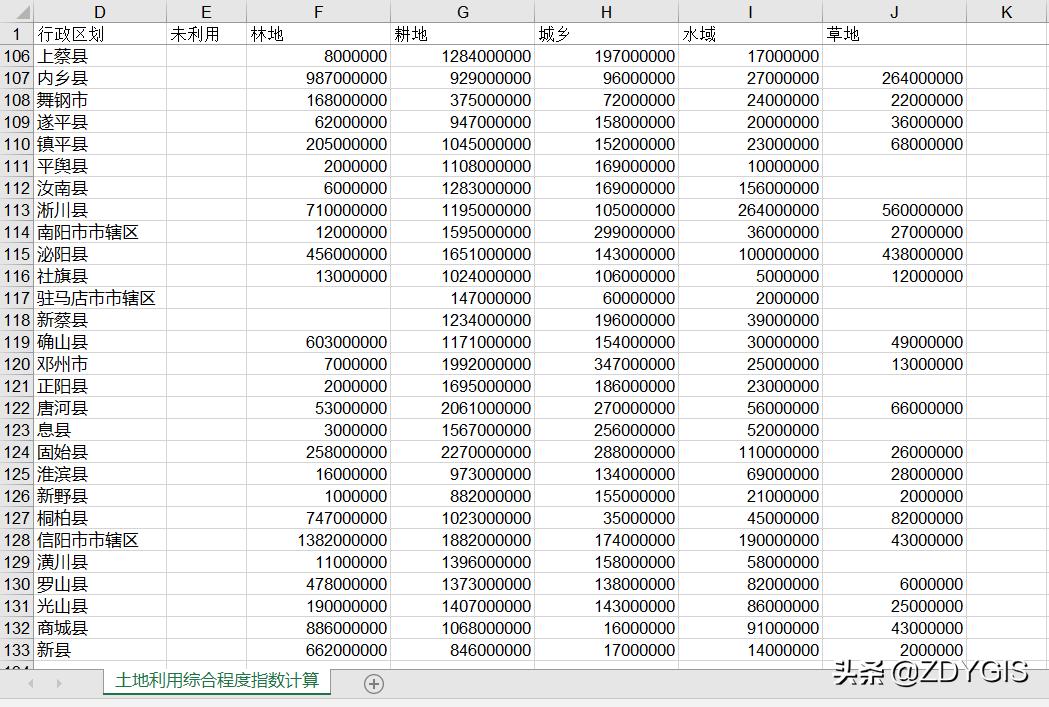The height and width of the screenshot is (707, 1049).
Task: Select 草地 value 560000000
Action: click(894, 210)
